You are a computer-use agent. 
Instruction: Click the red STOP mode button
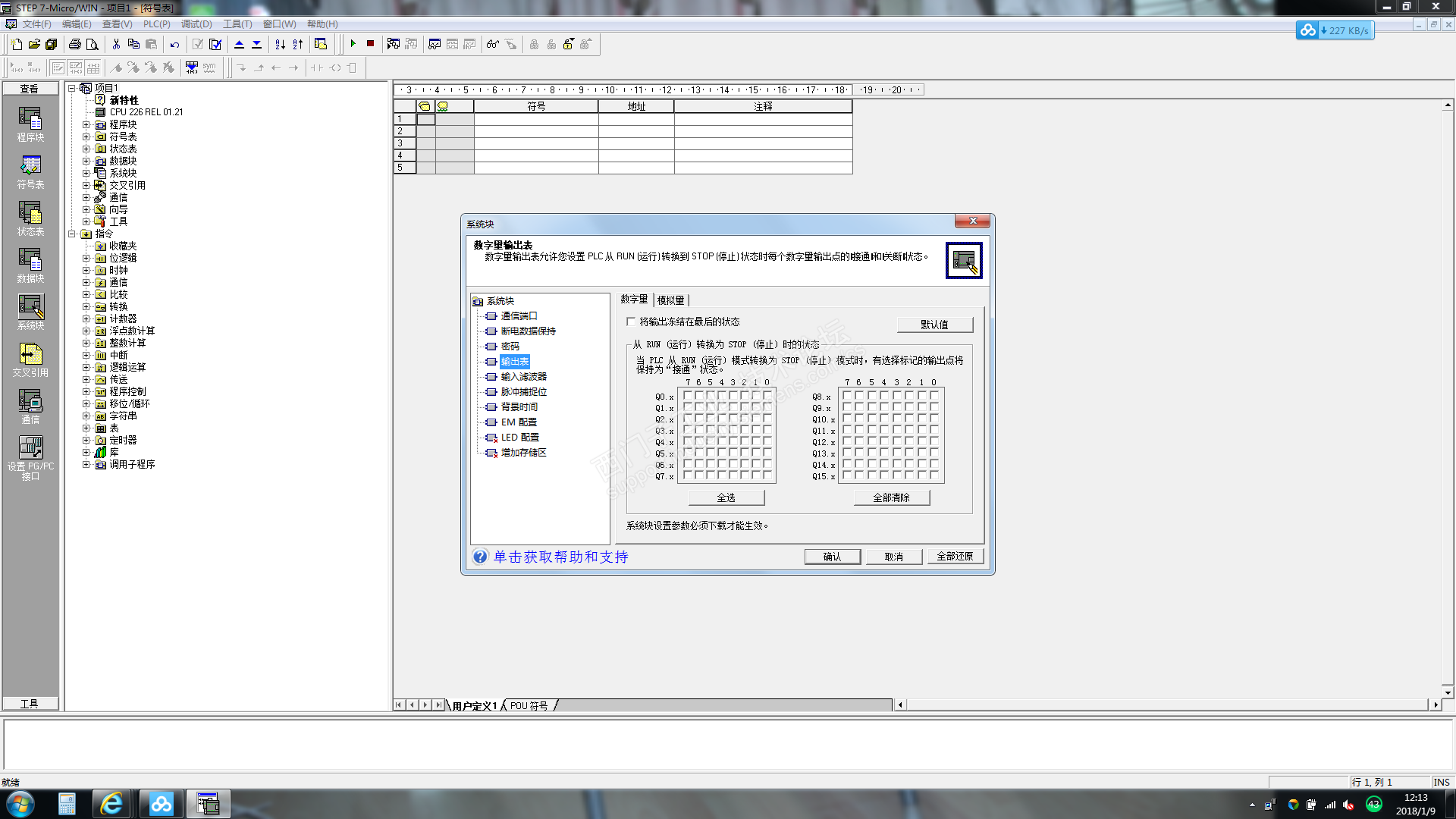[x=370, y=44]
